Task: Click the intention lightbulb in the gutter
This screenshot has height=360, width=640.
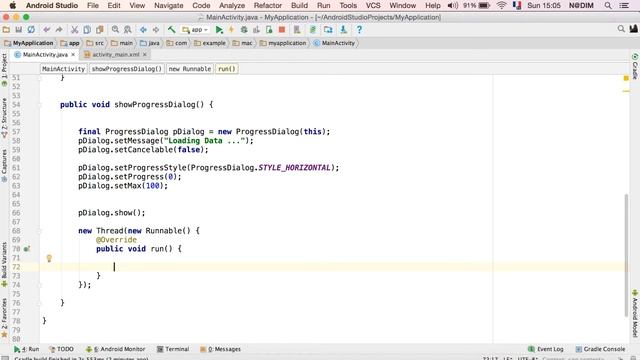Action: (49, 258)
